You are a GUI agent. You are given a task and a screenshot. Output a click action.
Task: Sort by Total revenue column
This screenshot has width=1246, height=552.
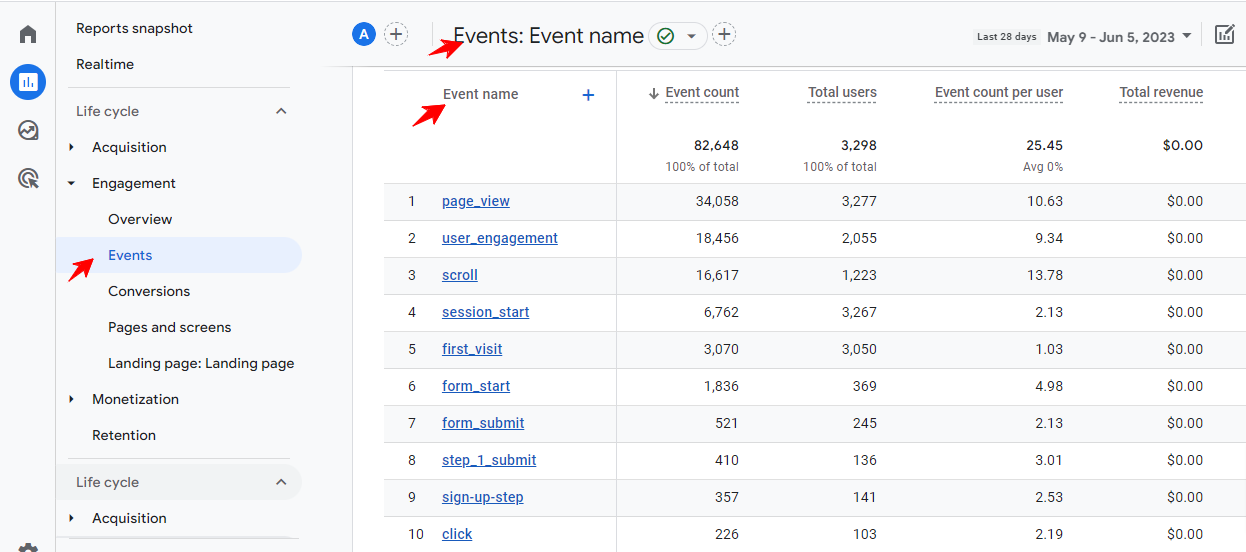pyautogui.click(x=1161, y=93)
